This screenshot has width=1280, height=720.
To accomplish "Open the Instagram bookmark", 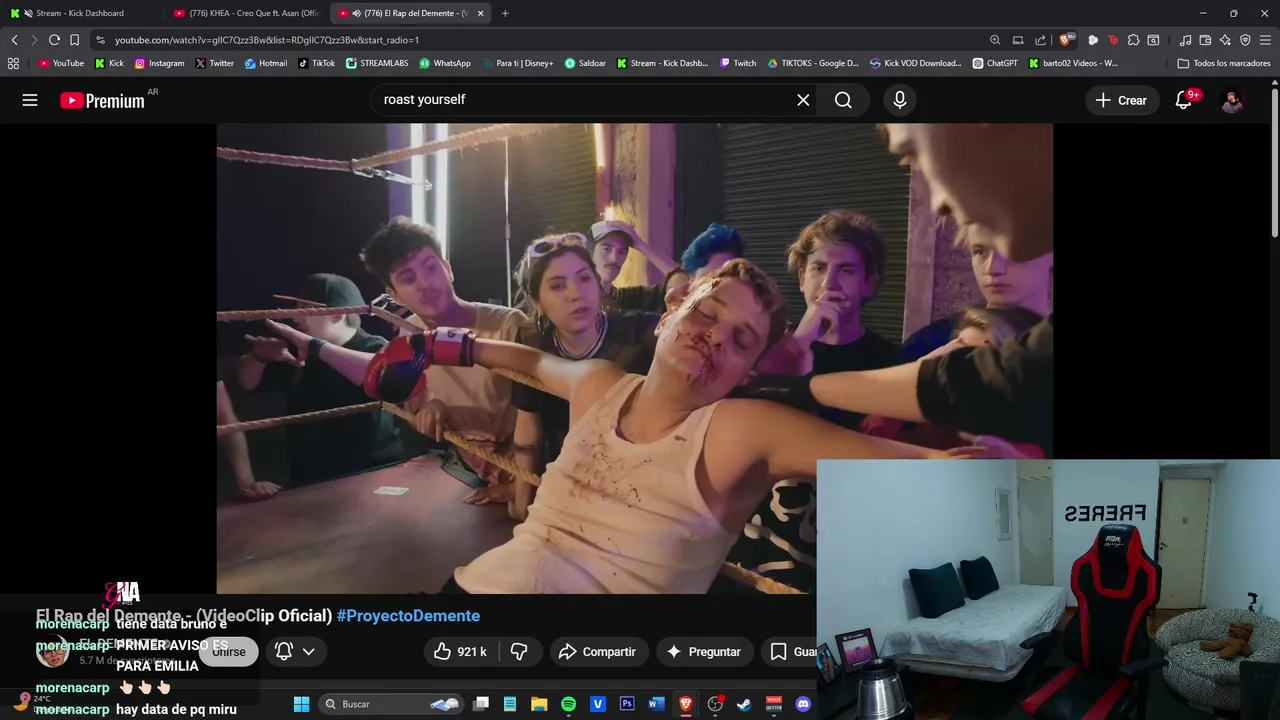I will coord(160,63).
